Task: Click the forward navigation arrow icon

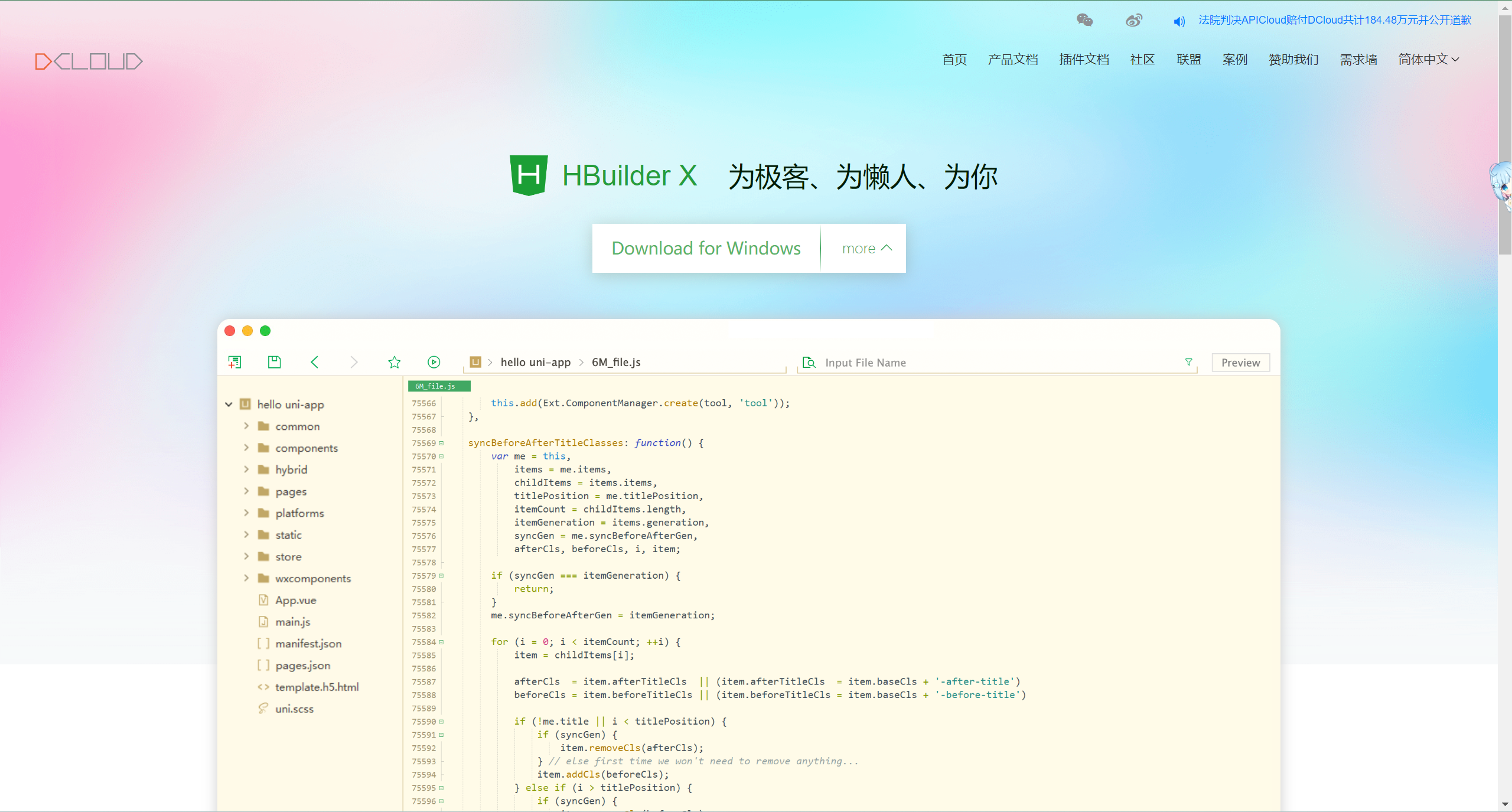Action: coord(354,362)
